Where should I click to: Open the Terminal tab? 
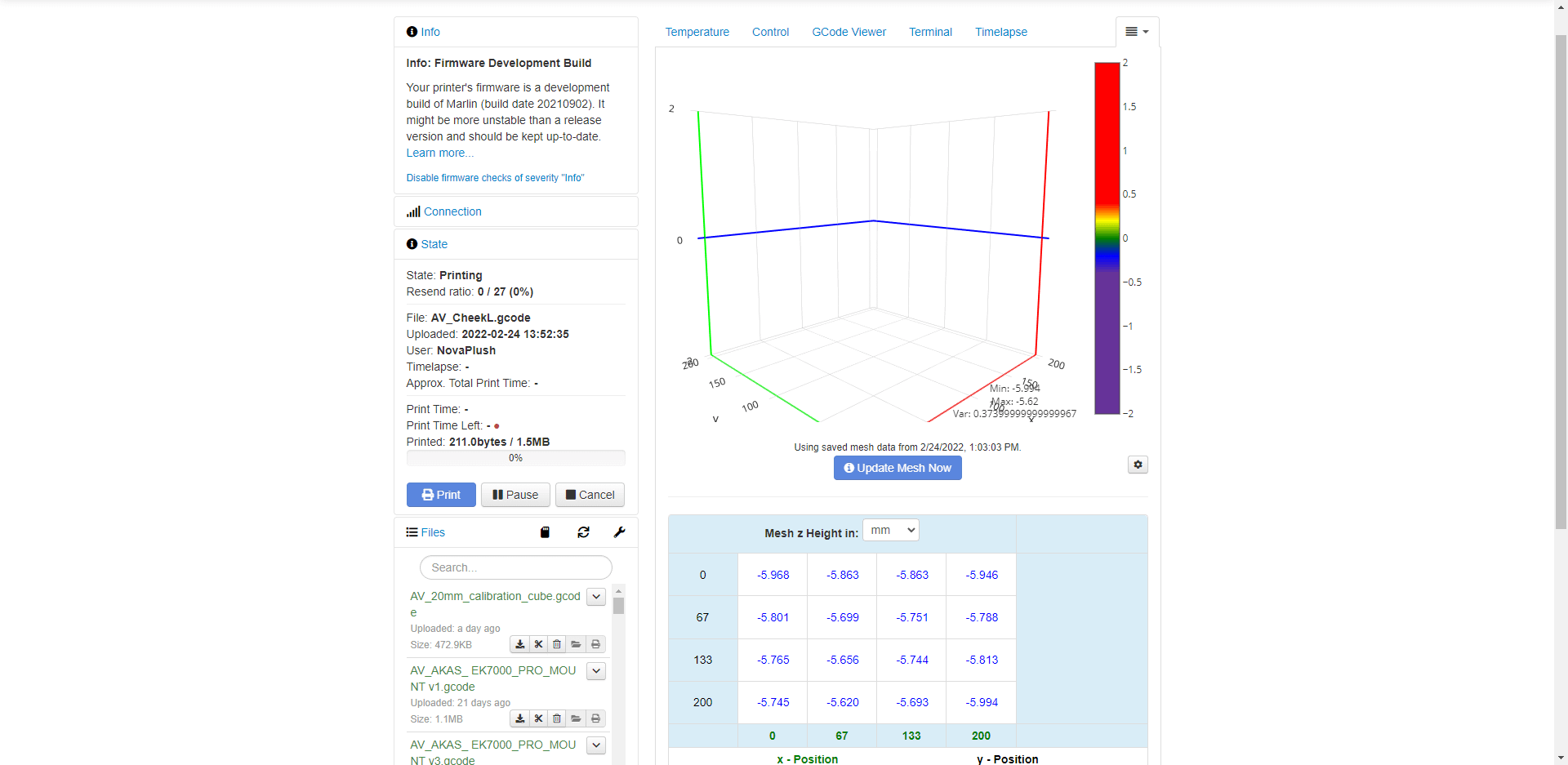point(930,32)
